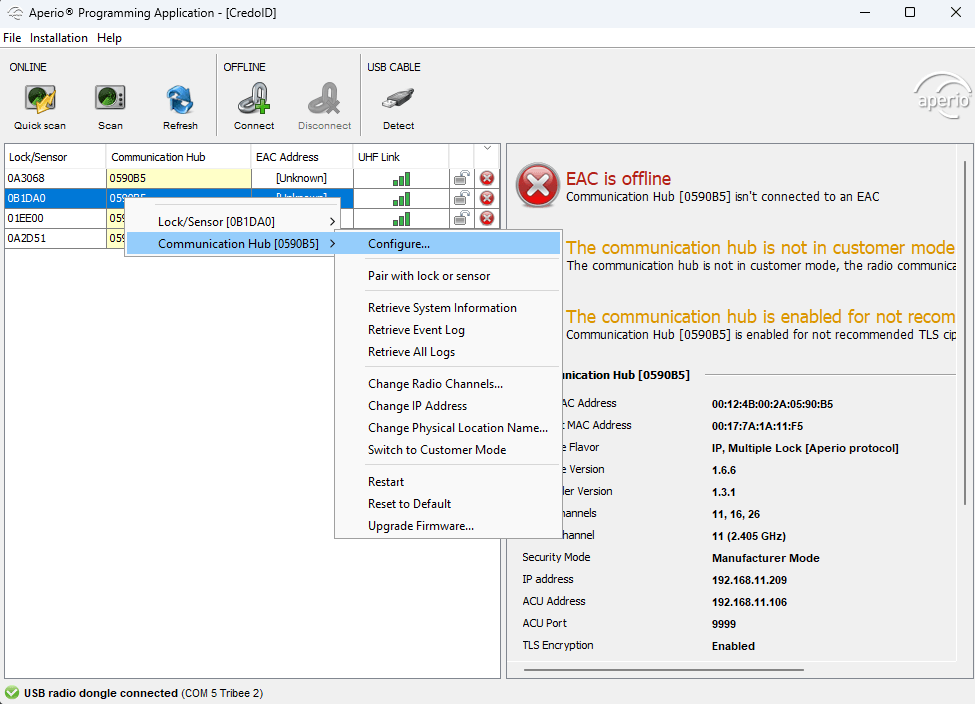This screenshot has width=975, height=704.
Task: Detect USB cable device
Action: (399, 107)
